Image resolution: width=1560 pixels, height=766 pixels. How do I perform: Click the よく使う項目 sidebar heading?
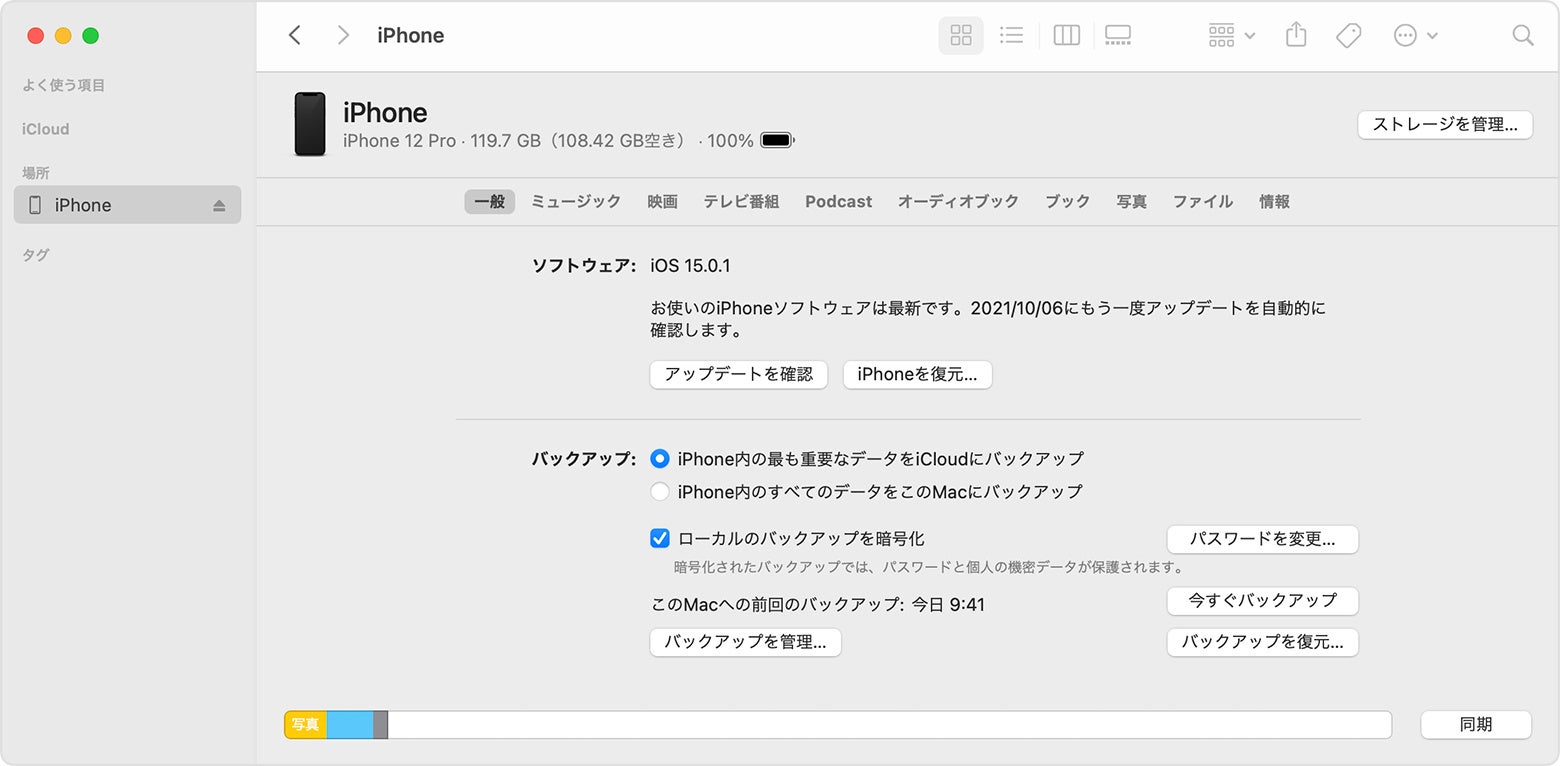64,86
